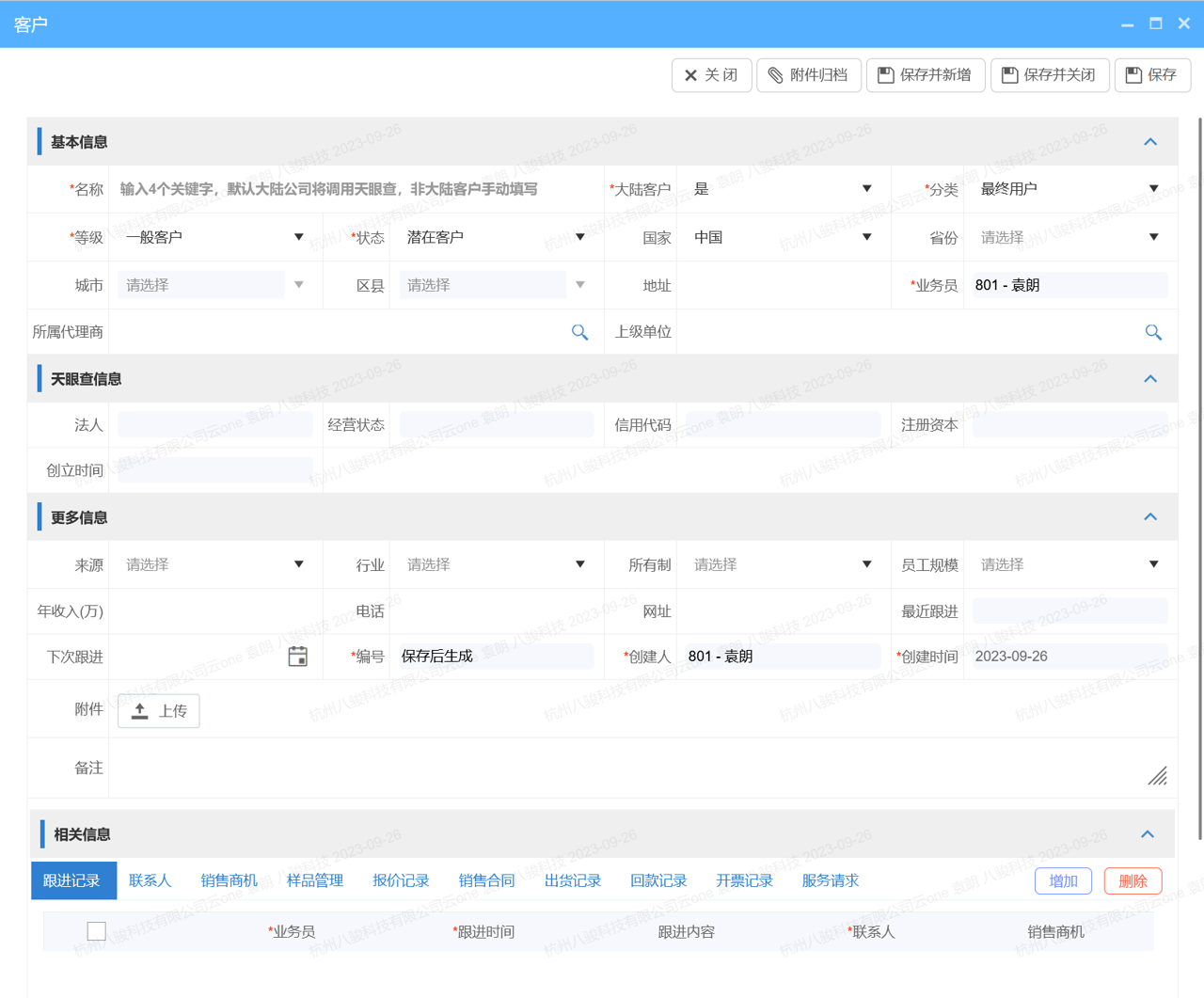Click the 删除 button
The image size is (1204, 998).
[1133, 880]
